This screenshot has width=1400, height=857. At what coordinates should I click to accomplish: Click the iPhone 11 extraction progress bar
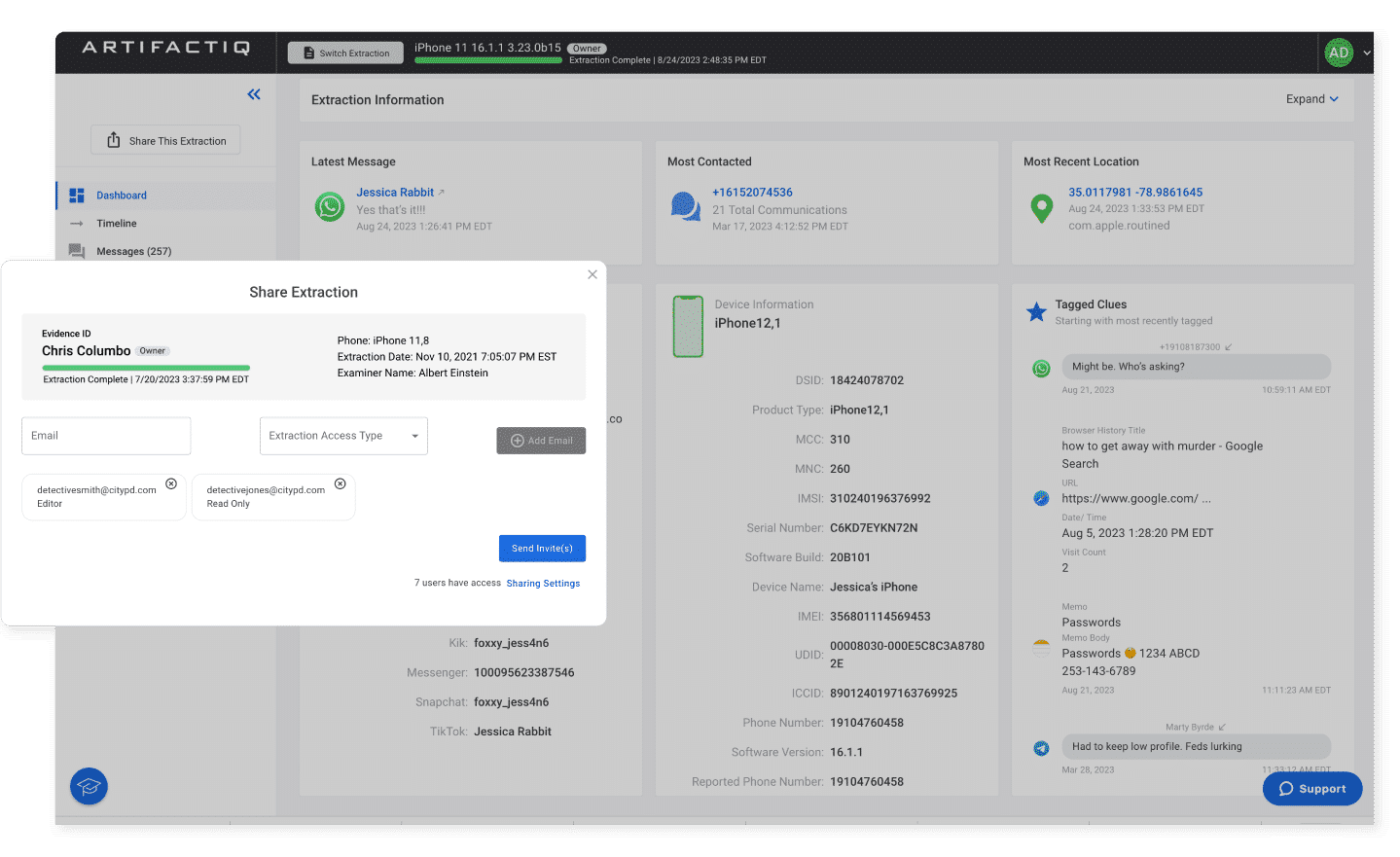pos(488,60)
